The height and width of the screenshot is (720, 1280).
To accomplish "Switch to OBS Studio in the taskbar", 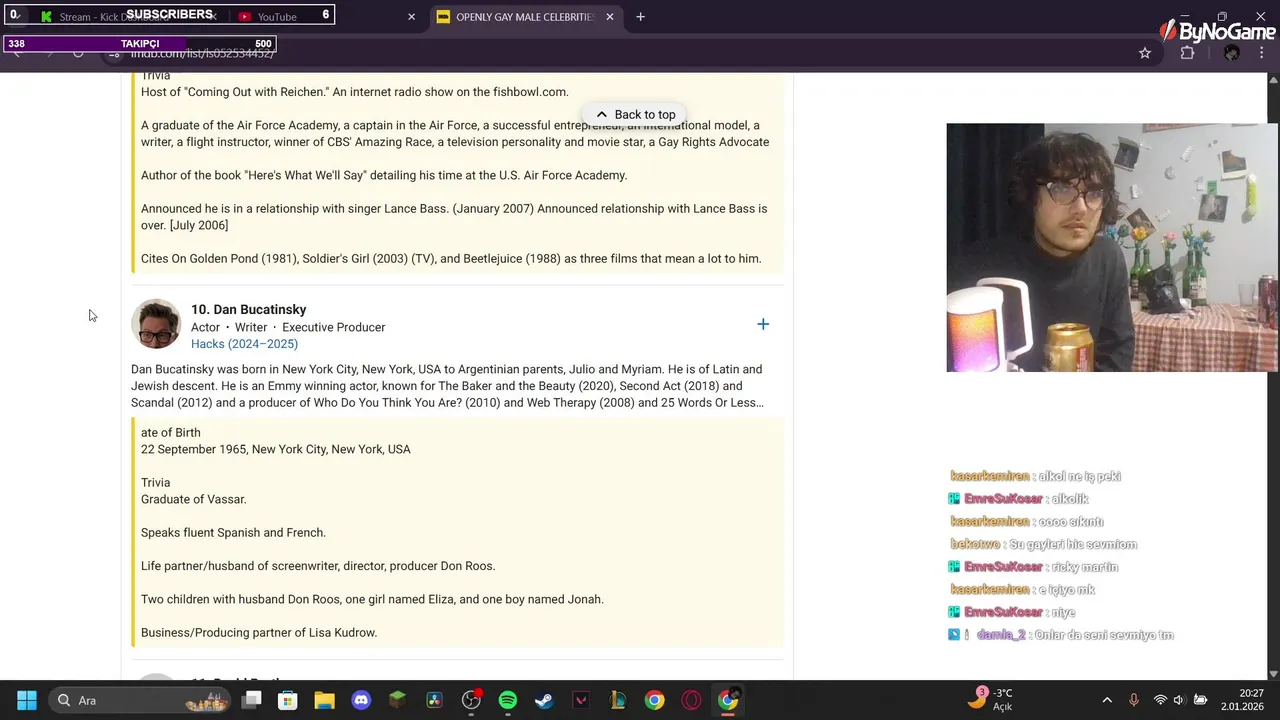I will pyautogui.click(x=471, y=700).
